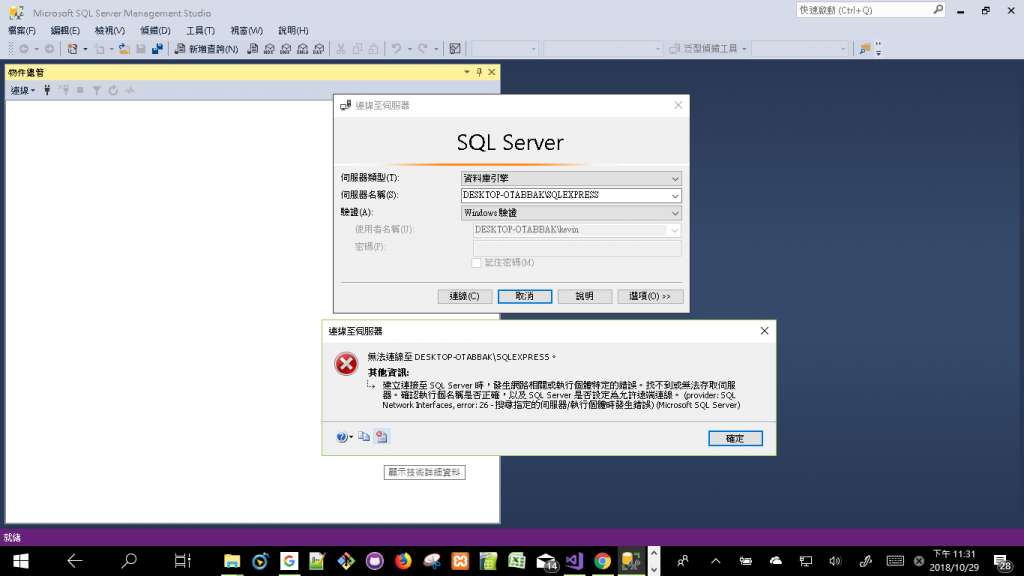Open the Server name (伺服器名稱) dropdown arrow
This screenshot has width=1024, height=576.
pos(675,195)
